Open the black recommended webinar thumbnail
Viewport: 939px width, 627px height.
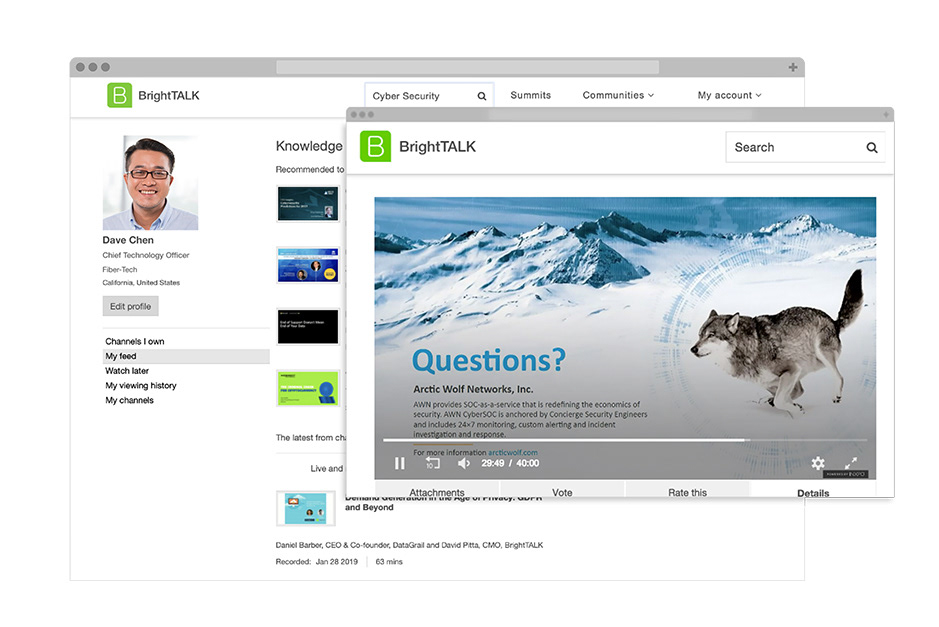click(308, 326)
